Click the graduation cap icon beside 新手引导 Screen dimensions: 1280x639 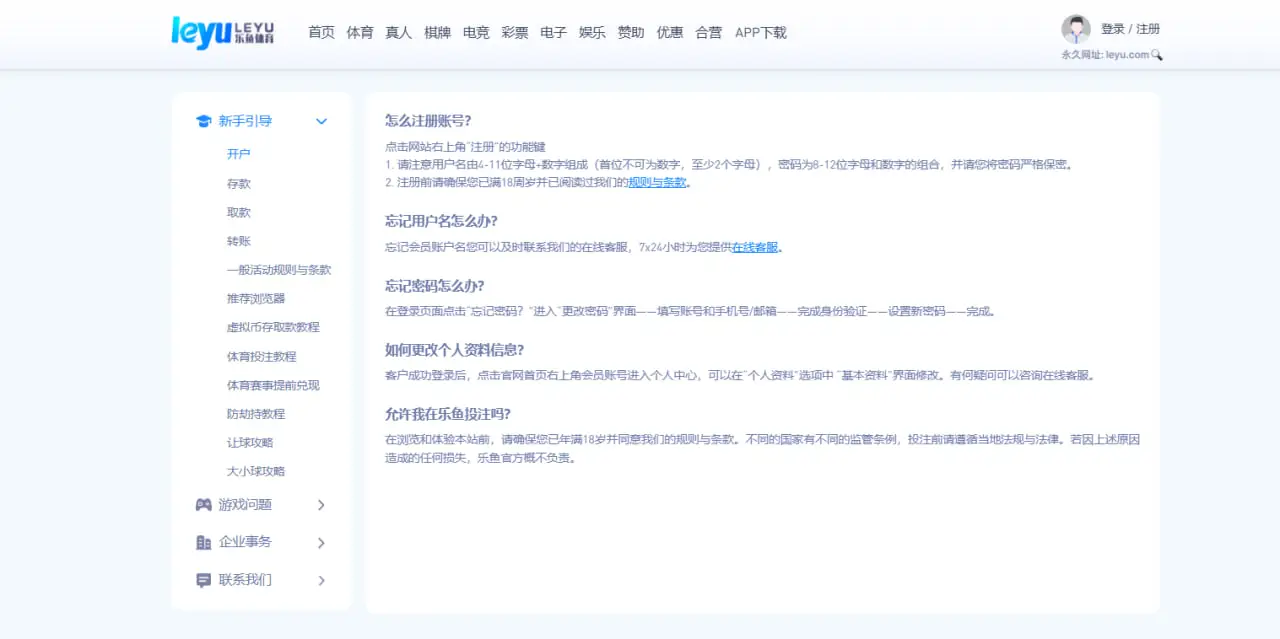coord(203,120)
